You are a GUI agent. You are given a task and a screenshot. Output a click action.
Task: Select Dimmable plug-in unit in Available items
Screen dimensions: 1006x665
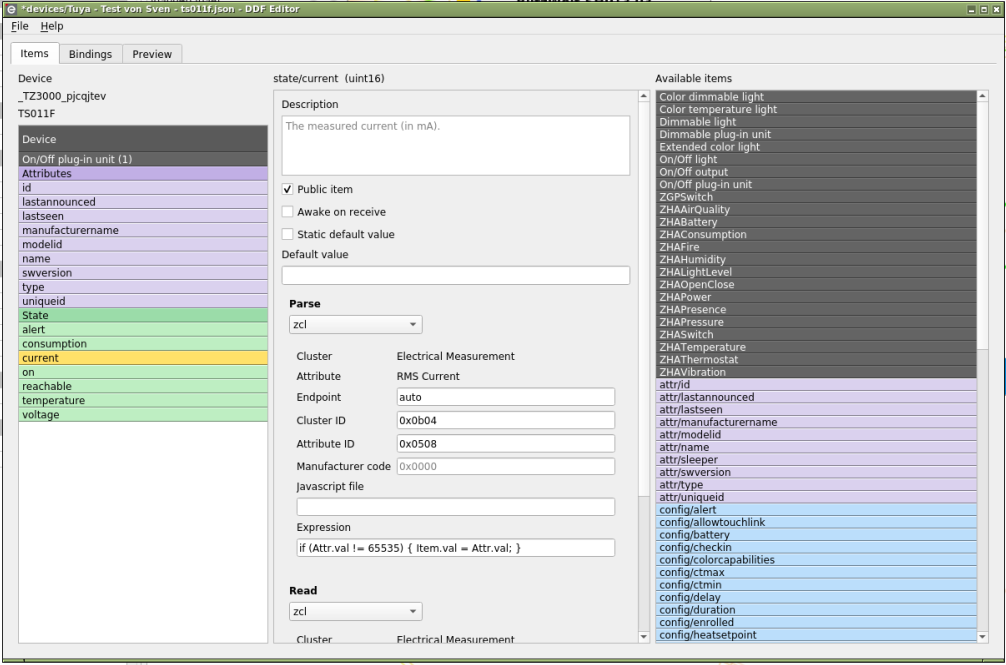(816, 135)
